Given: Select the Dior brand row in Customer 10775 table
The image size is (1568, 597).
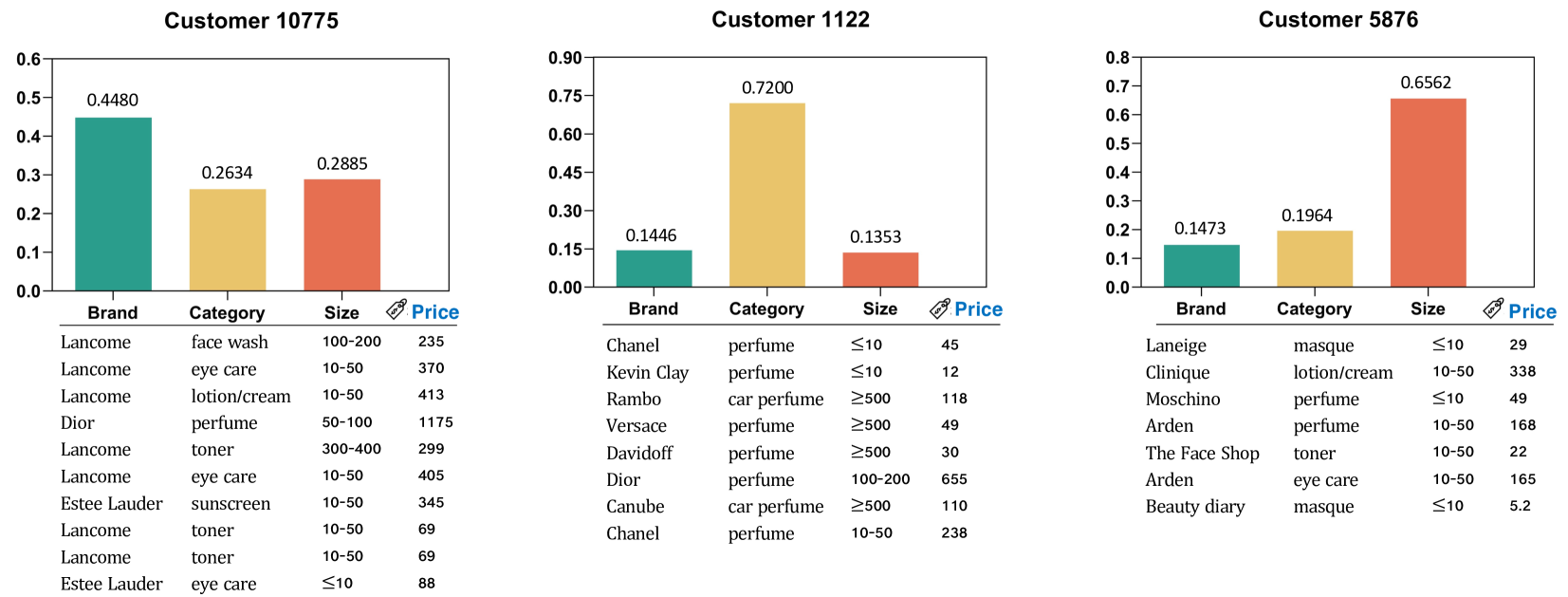Looking at the screenshot, I should [x=78, y=422].
